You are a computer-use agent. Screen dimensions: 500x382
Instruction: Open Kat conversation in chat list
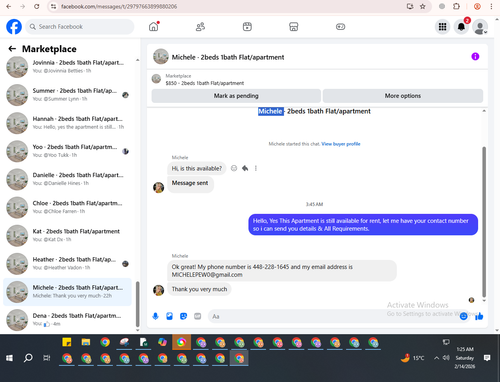pyautogui.click(x=68, y=235)
